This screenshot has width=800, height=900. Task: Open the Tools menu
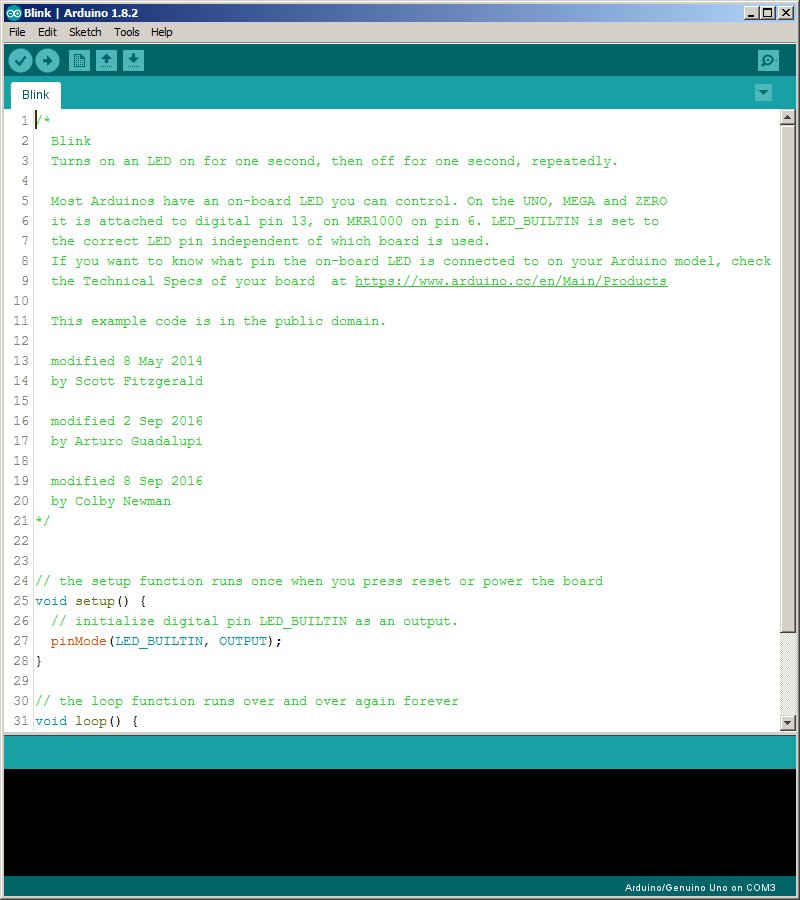[x=127, y=32]
